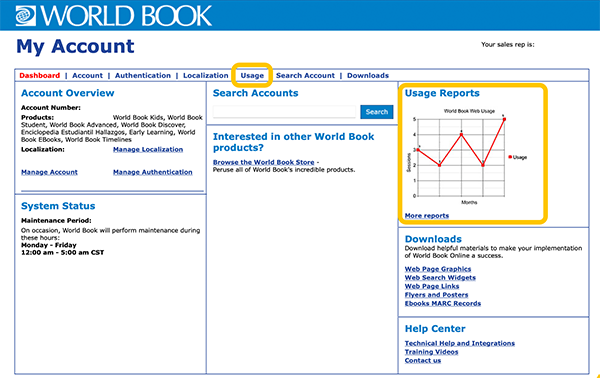This screenshot has width=600, height=378.
Task: Open the Web Page Graphics download link
Action: click(x=438, y=269)
